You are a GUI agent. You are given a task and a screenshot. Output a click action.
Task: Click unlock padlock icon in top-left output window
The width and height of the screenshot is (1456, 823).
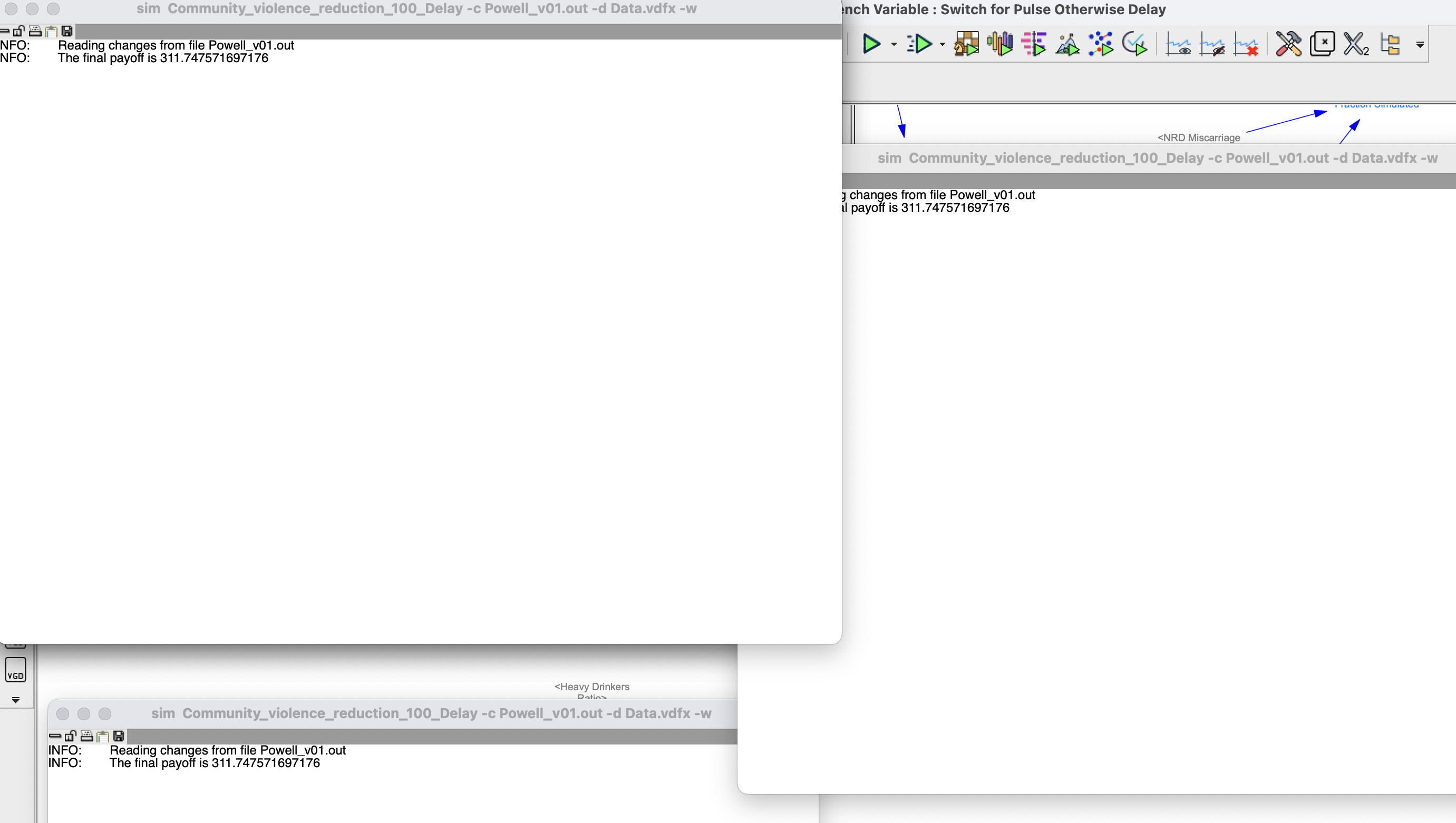tap(18, 31)
